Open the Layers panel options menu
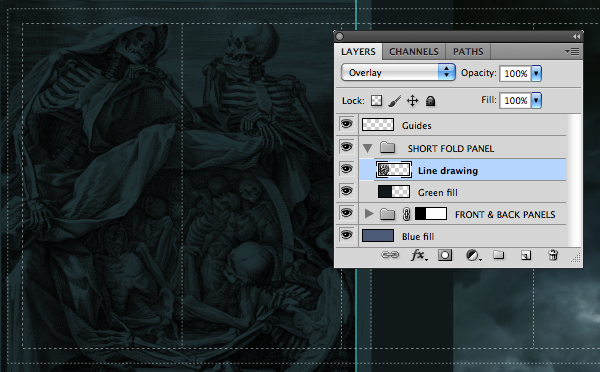The width and height of the screenshot is (600, 372). [572, 51]
